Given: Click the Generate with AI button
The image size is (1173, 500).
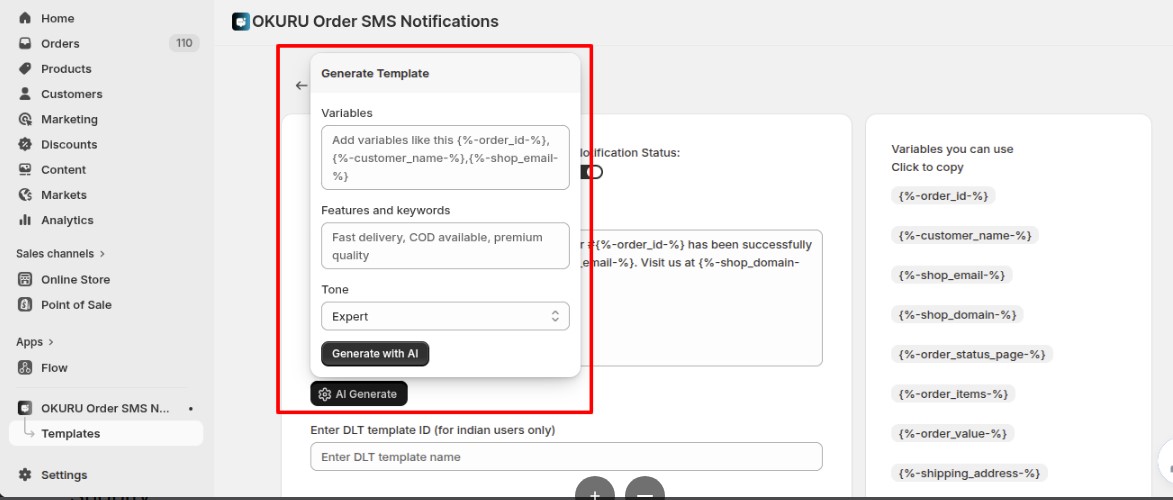Looking at the screenshot, I should 375,354.
